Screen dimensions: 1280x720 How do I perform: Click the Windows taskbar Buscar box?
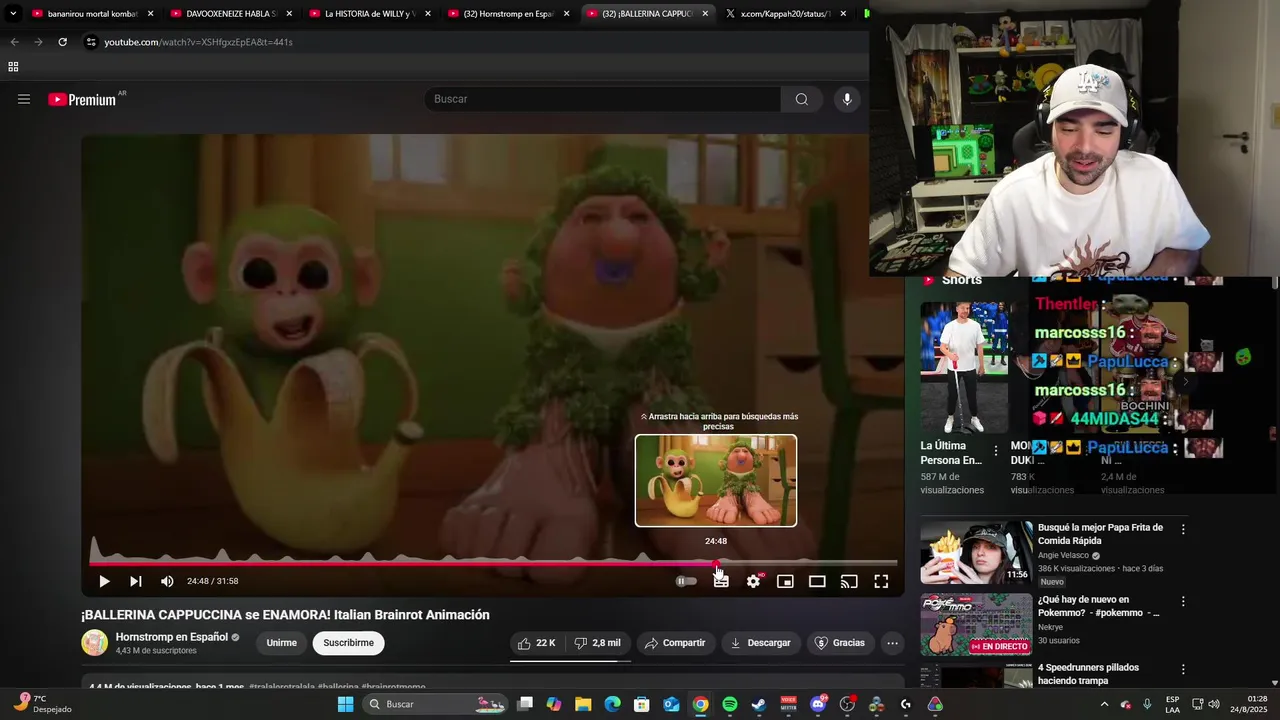(435, 704)
